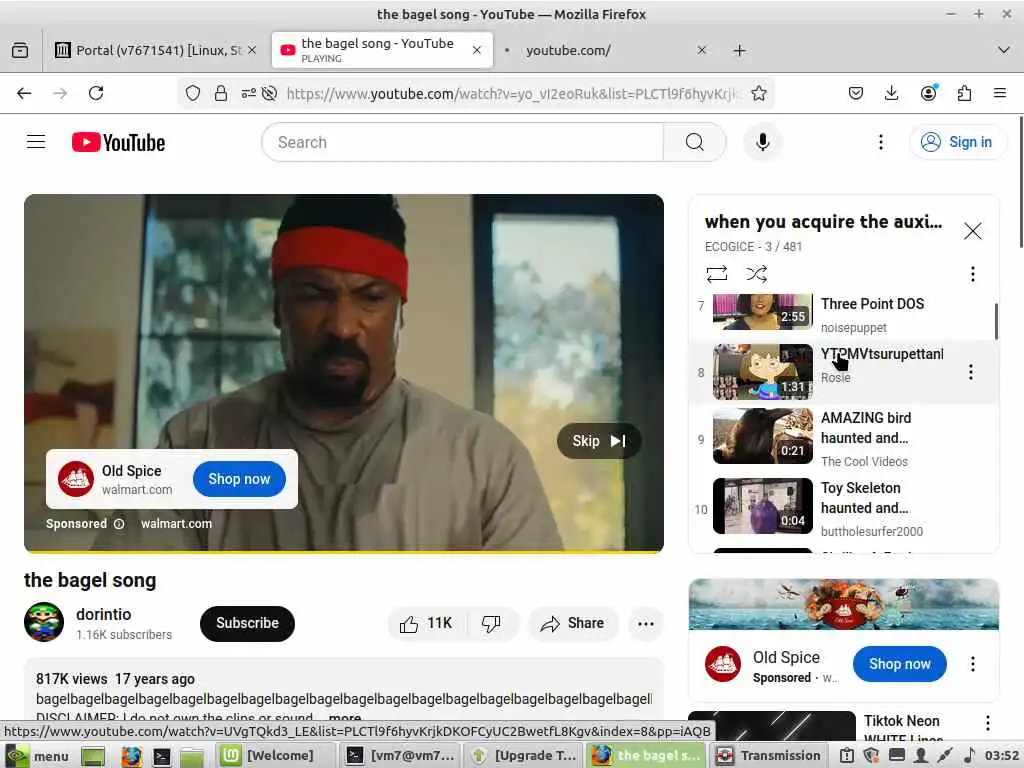Skip the Old Spice ad

[599, 441]
